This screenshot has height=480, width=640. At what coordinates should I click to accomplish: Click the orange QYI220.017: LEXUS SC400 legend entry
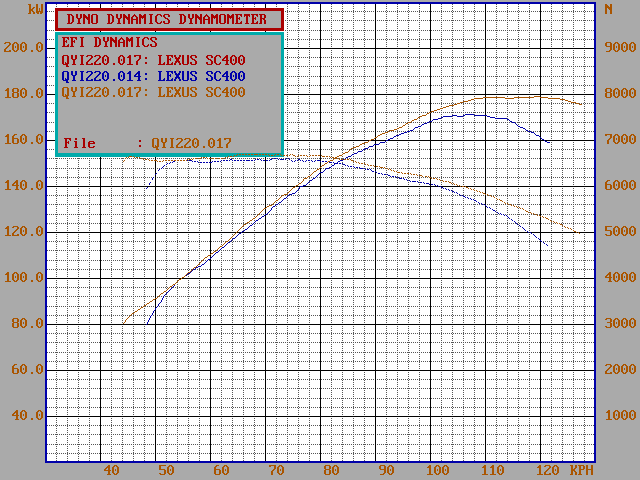[x=153, y=92]
